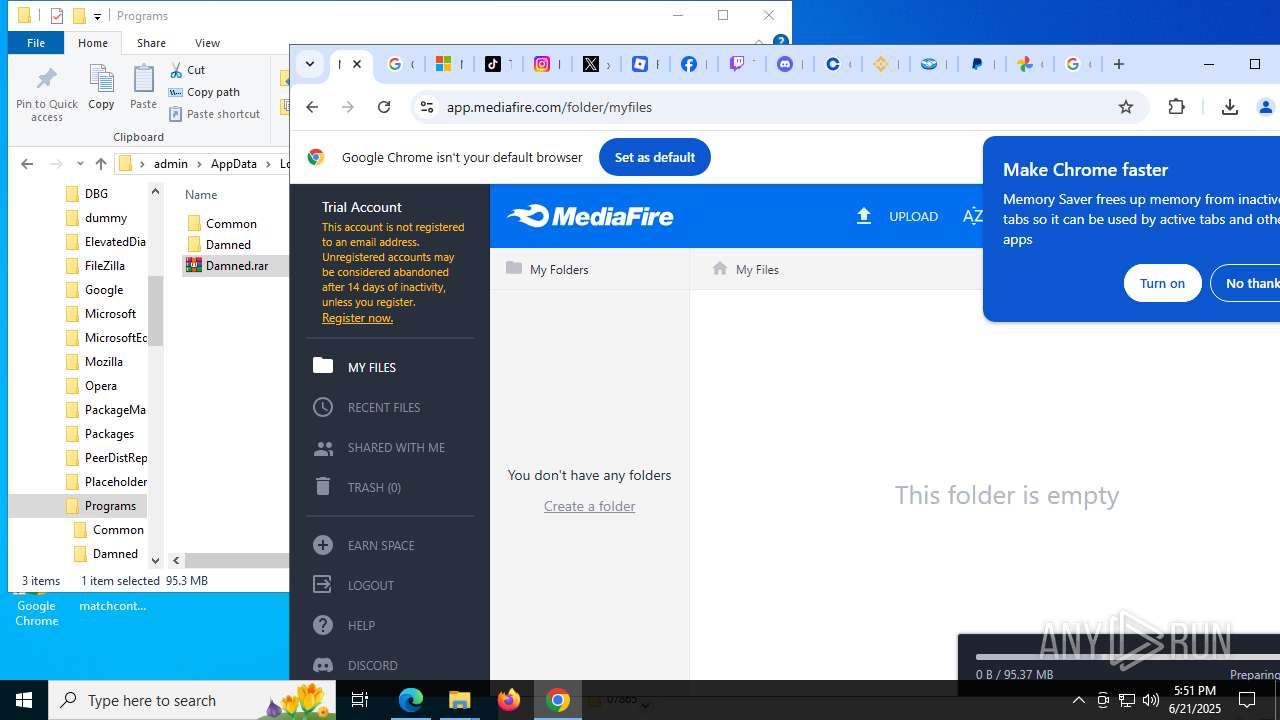Click My Files breadcrumb home icon
Screen dimensions: 1280x720
click(720, 268)
